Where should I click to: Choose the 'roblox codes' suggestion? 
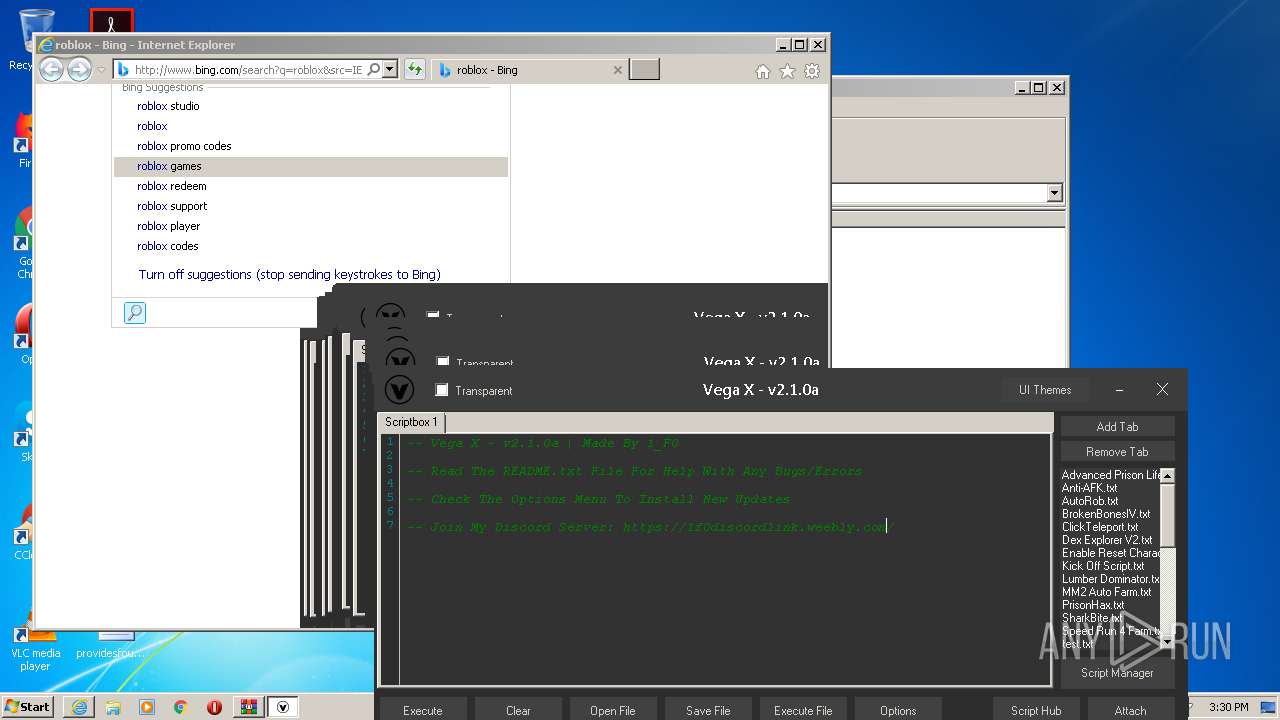[x=311, y=246]
